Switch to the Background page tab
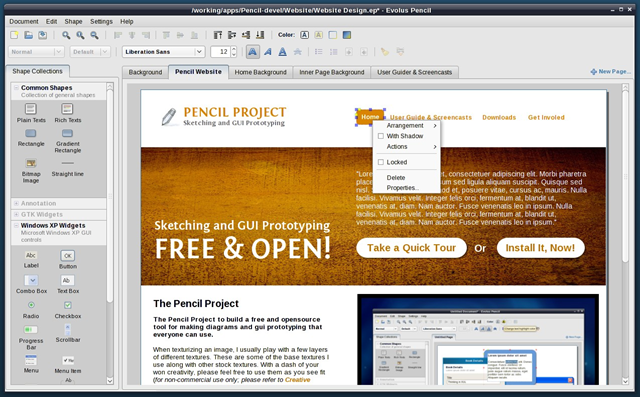640x397 pixels. coord(145,72)
